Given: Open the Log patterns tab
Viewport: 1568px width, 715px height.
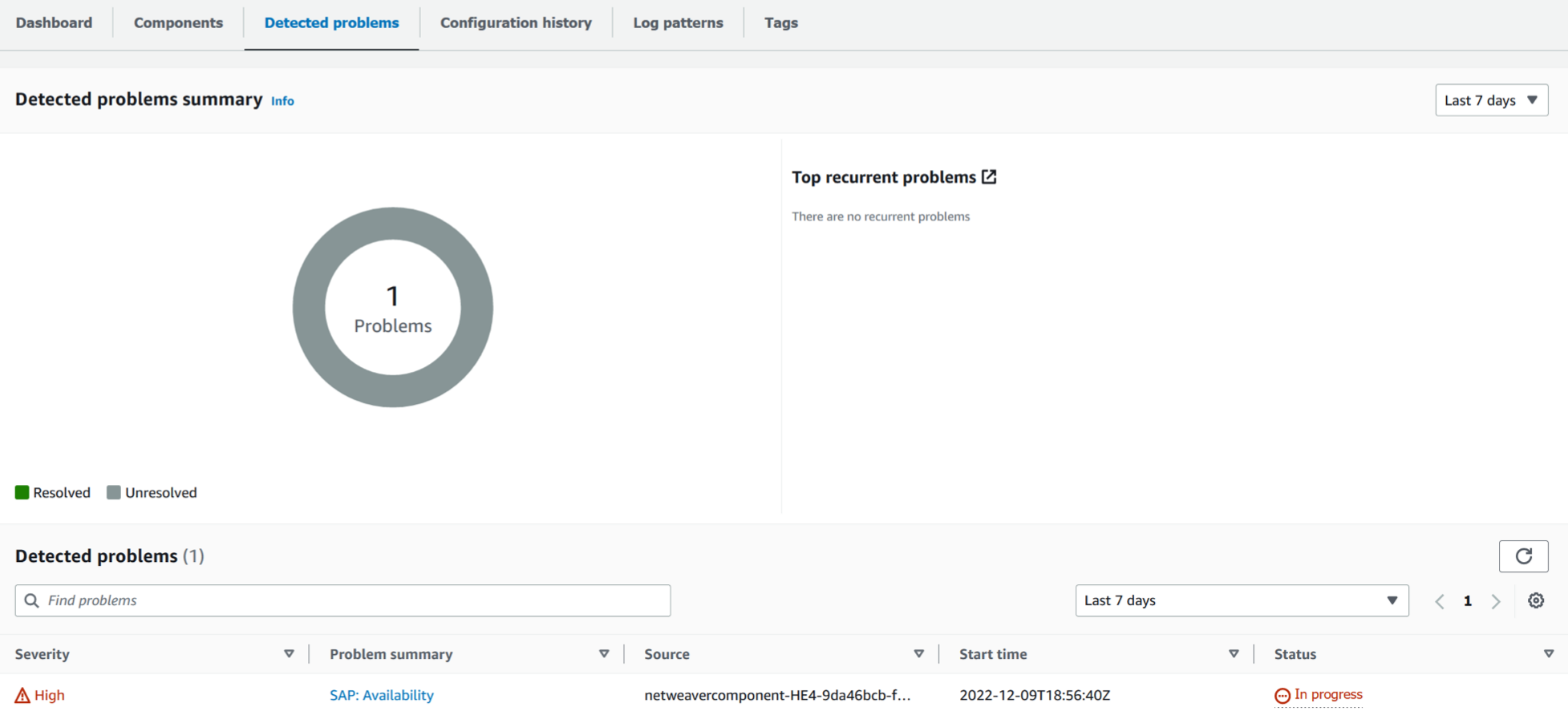Looking at the screenshot, I should pyautogui.click(x=678, y=23).
